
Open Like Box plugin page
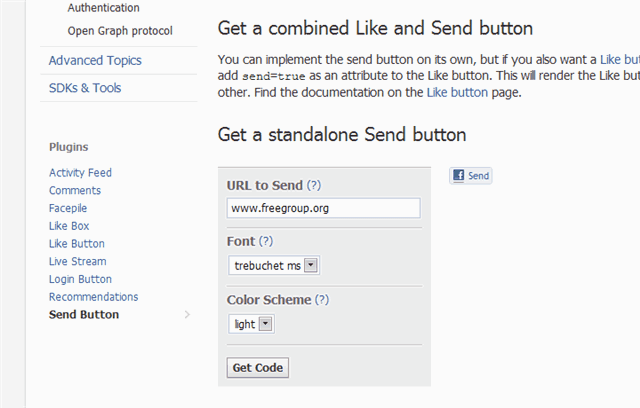(69, 226)
